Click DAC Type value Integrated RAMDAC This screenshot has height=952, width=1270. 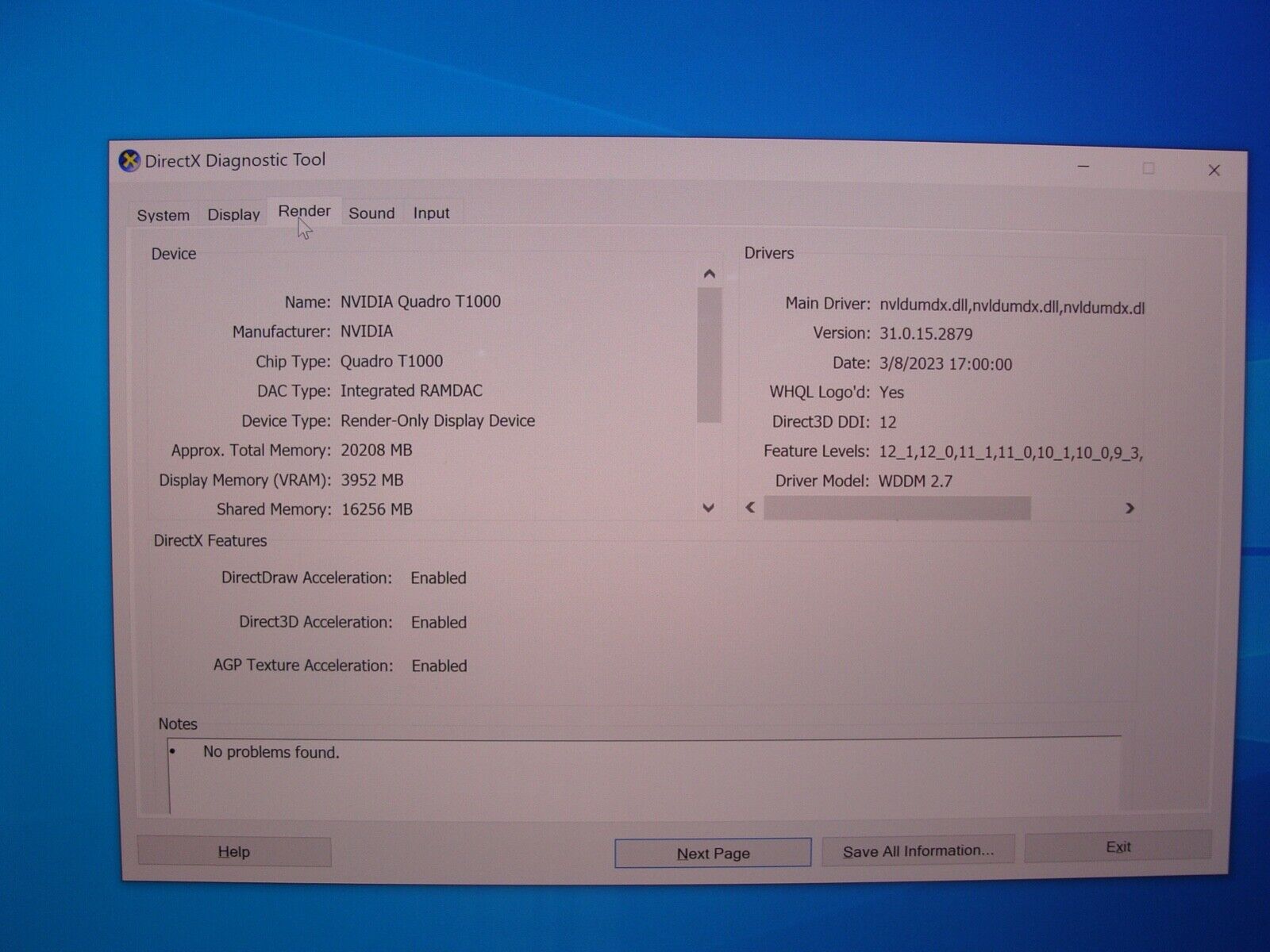[x=411, y=390]
